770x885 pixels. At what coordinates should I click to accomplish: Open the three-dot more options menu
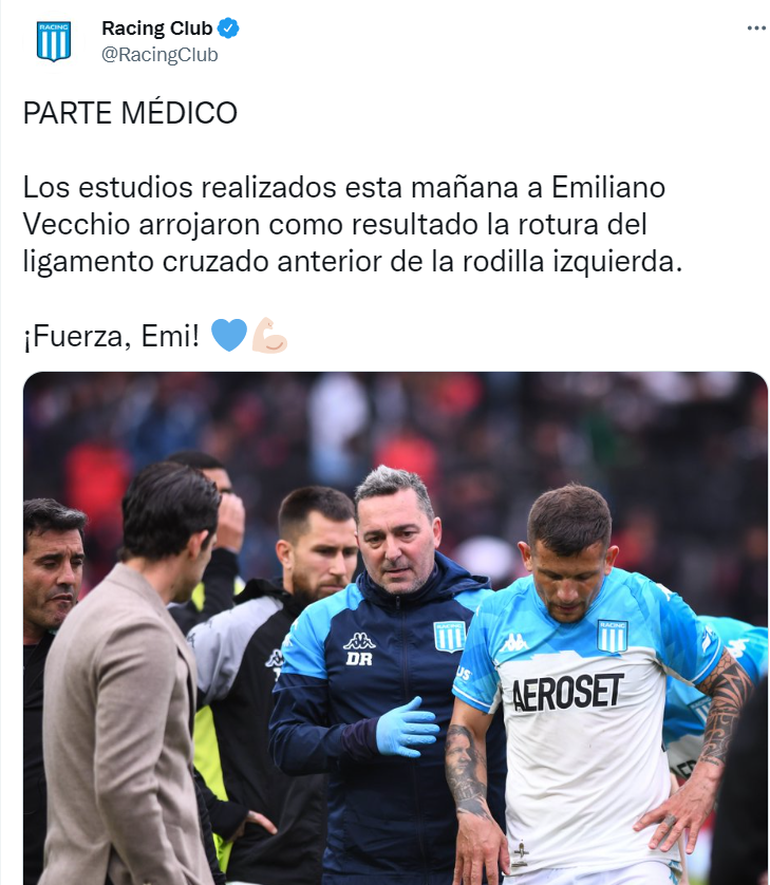click(756, 28)
